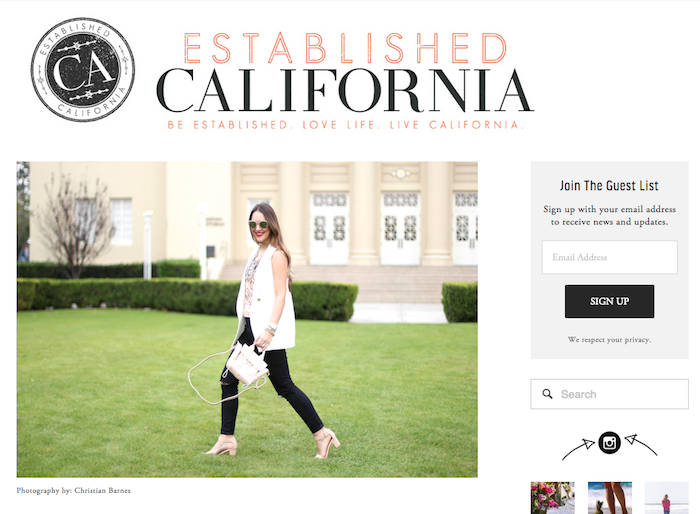Click the tagline 'Be Established. Love Life.'

point(274,125)
